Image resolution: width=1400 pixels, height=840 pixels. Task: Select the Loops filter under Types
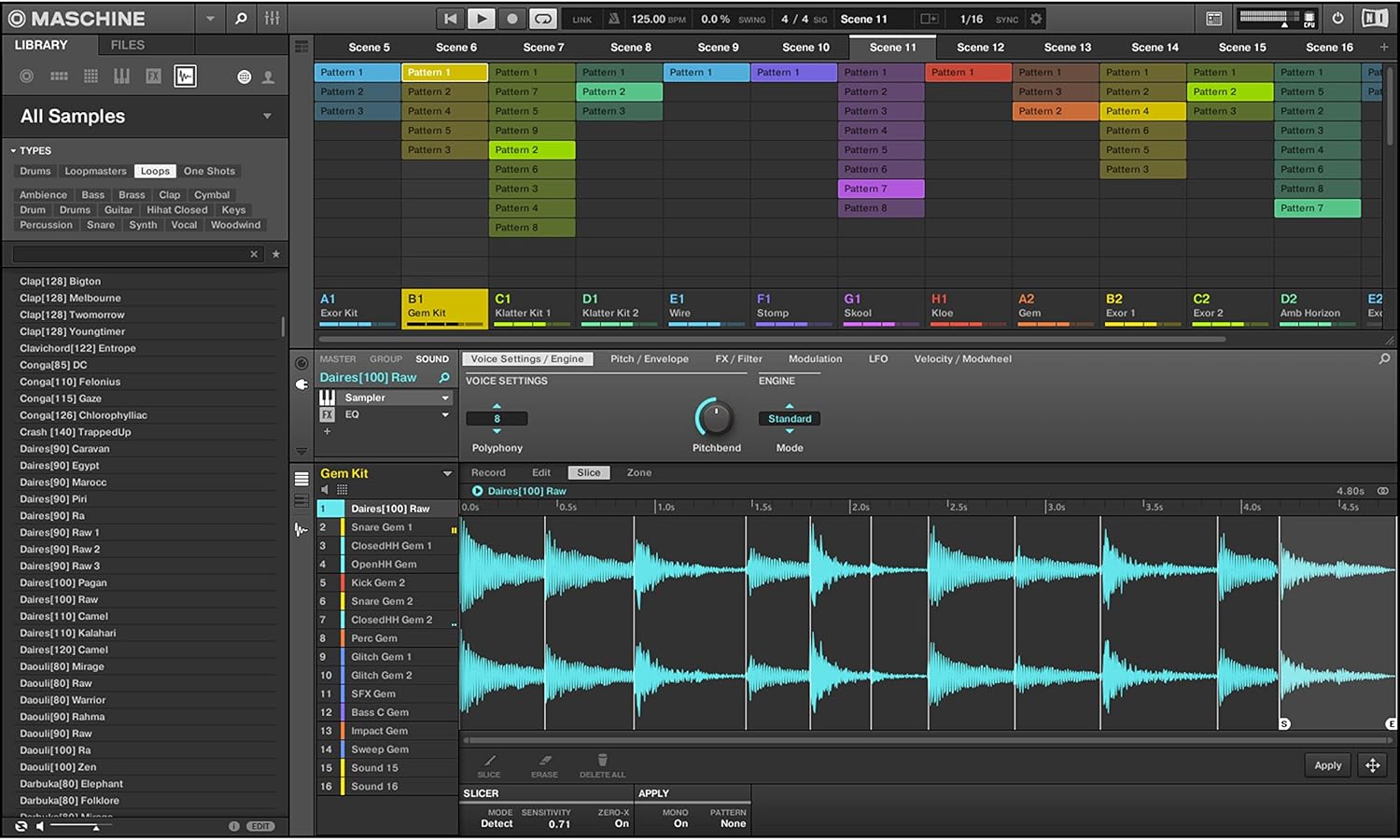pyautogui.click(x=154, y=171)
